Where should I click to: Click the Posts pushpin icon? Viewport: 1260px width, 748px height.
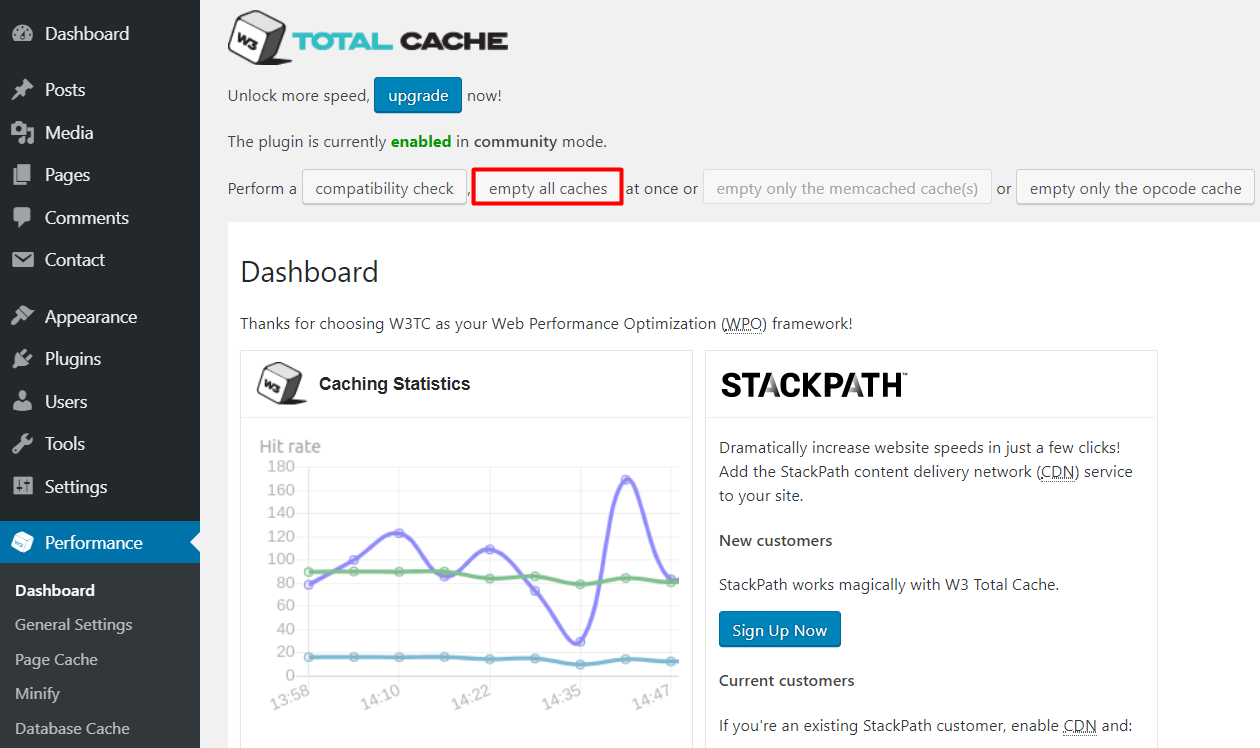(x=22, y=90)
